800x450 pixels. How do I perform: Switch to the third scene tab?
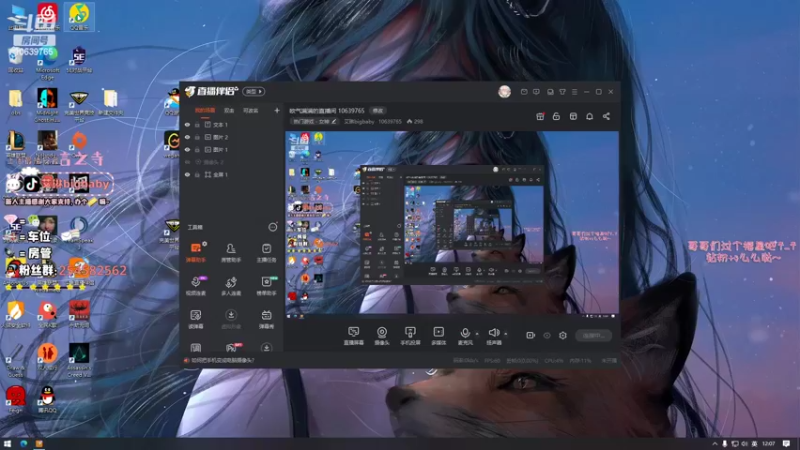tap(251, 110)
